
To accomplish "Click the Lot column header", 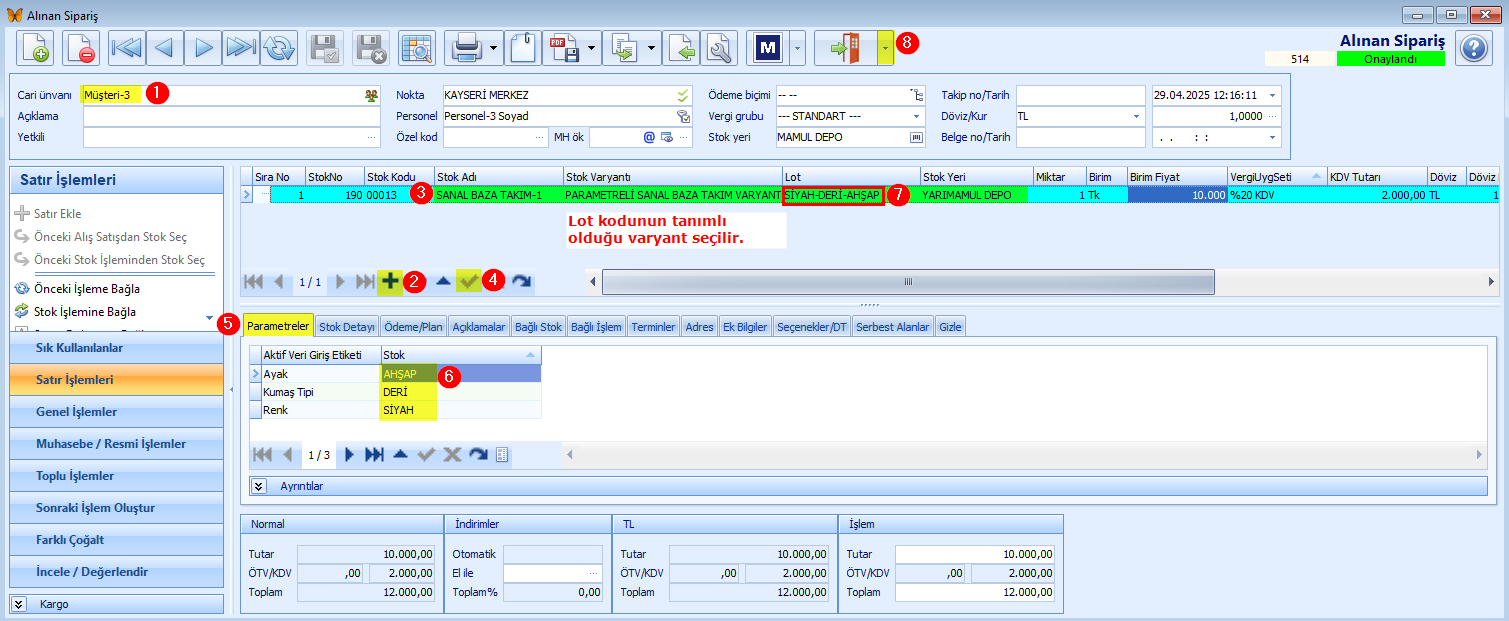I will (850, 176).
